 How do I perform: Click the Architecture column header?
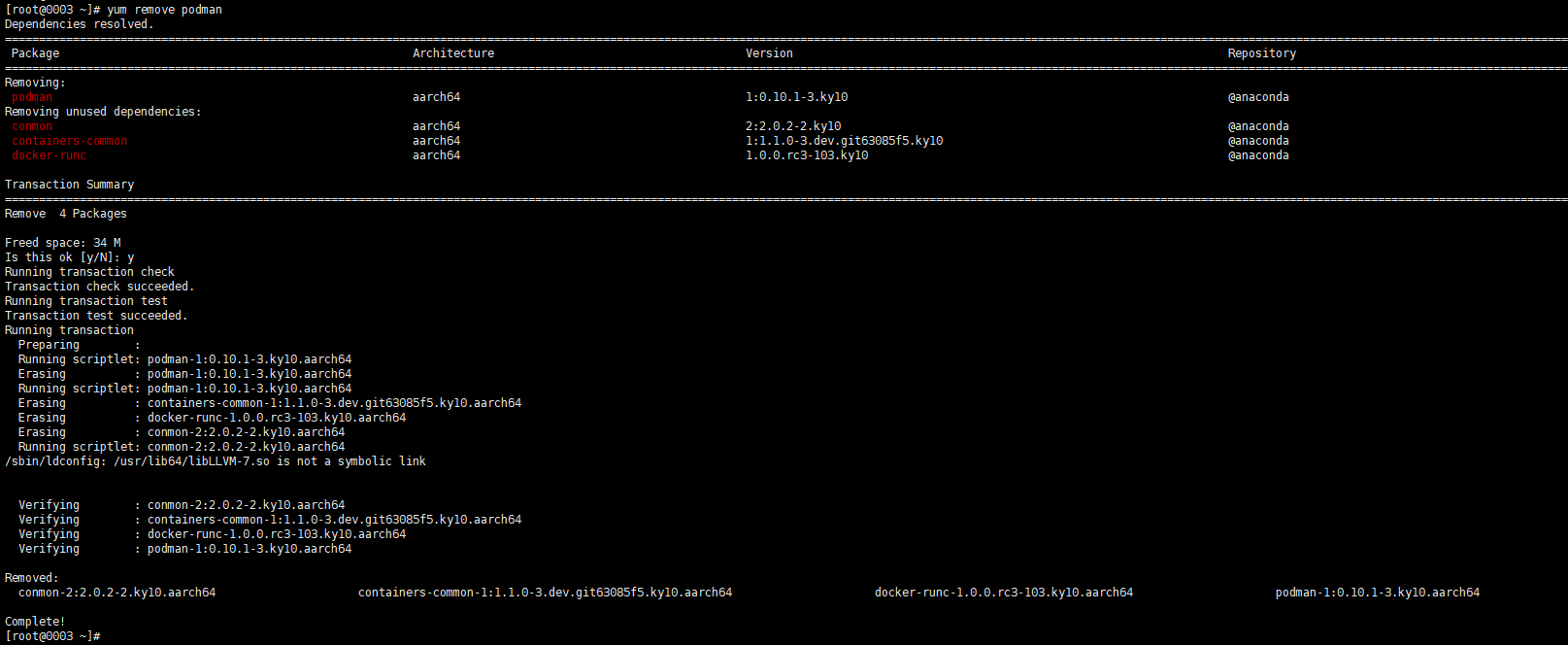coord(452,53)
